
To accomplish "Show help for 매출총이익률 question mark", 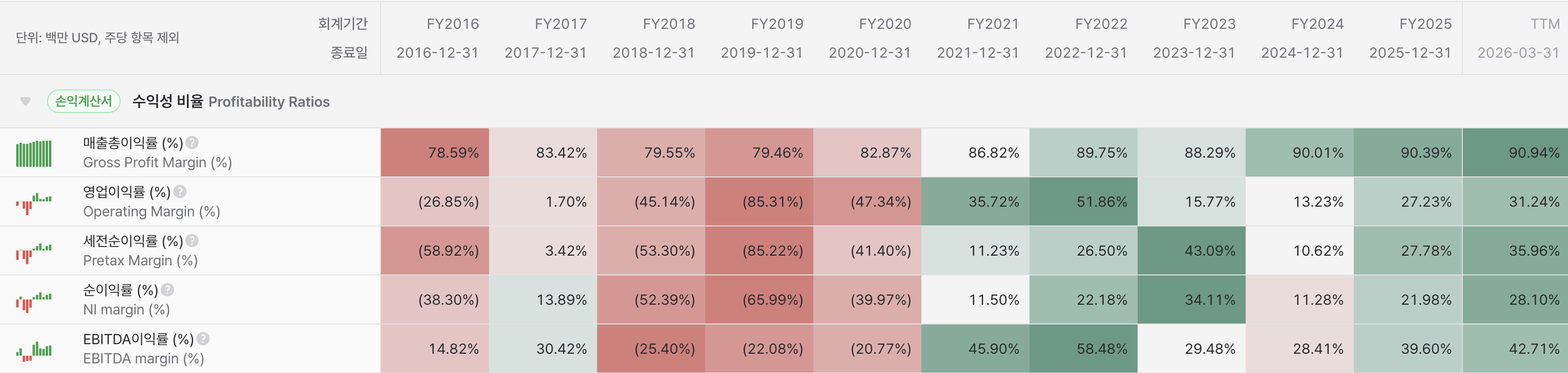I will tap(192, 143).
